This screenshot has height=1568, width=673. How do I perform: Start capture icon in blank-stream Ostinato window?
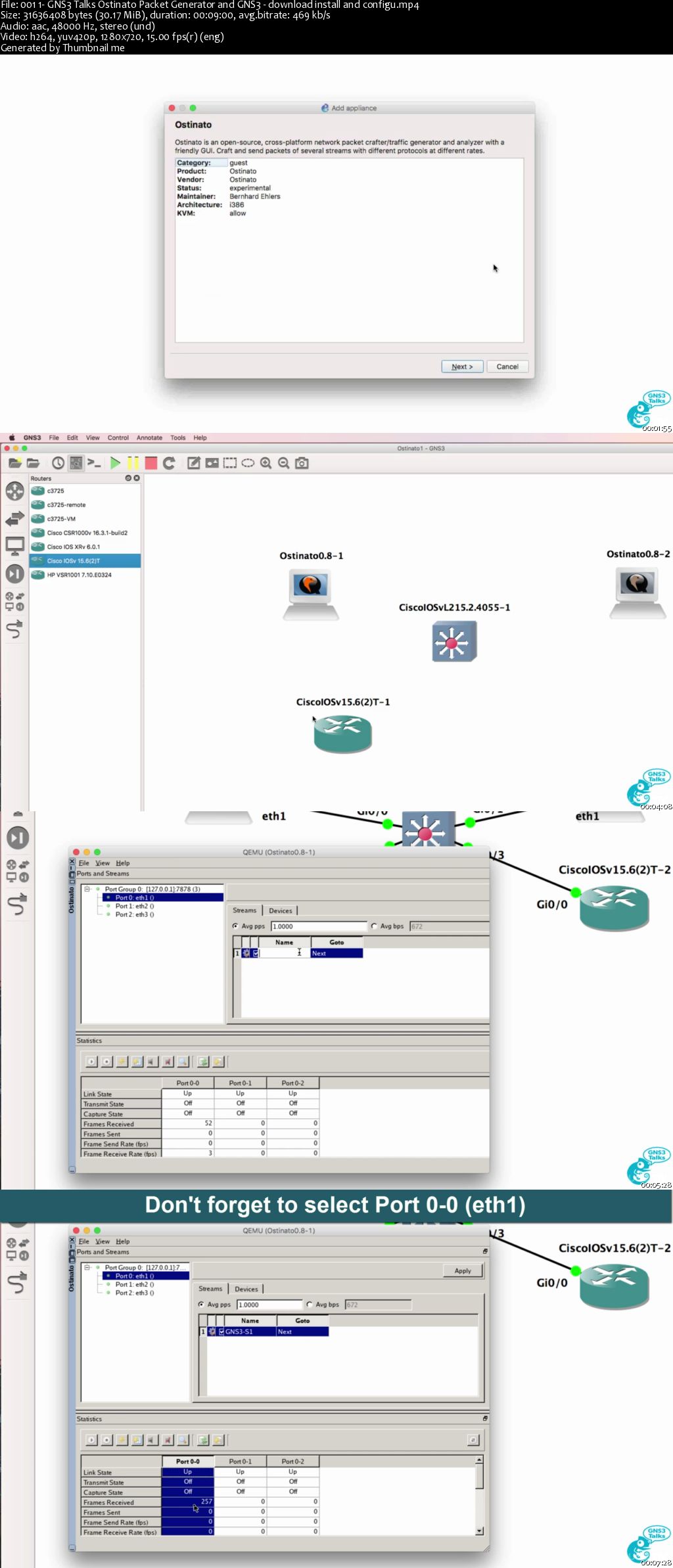tap(152, 1062)
